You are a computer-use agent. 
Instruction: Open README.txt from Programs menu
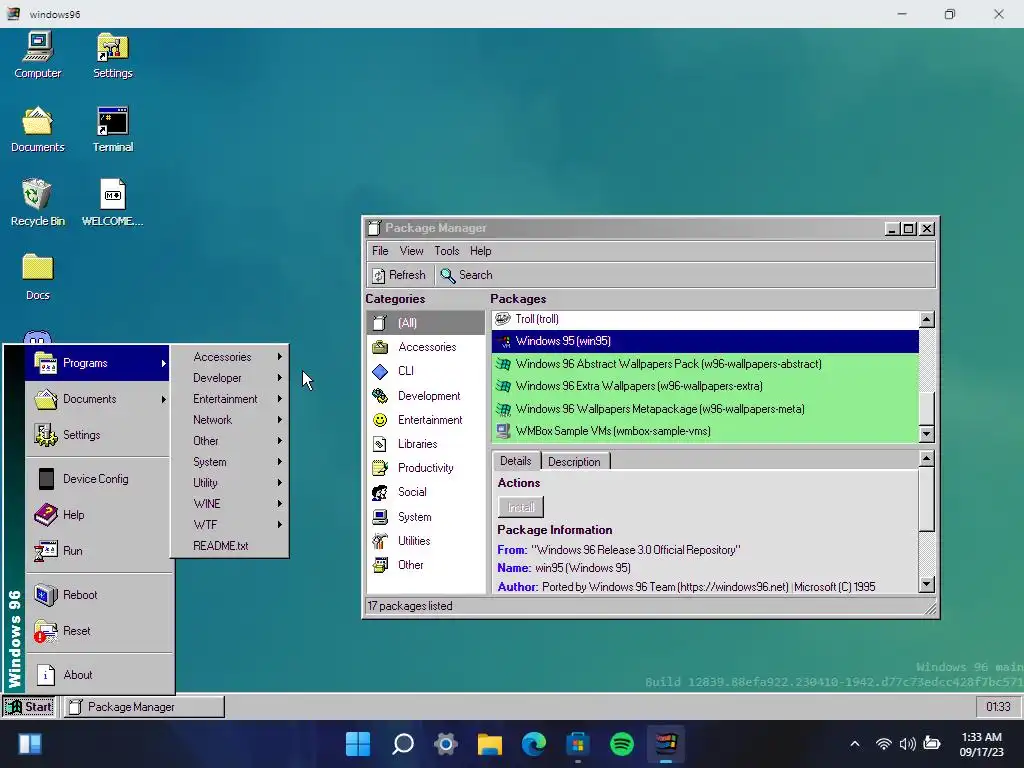coord(230,545)
